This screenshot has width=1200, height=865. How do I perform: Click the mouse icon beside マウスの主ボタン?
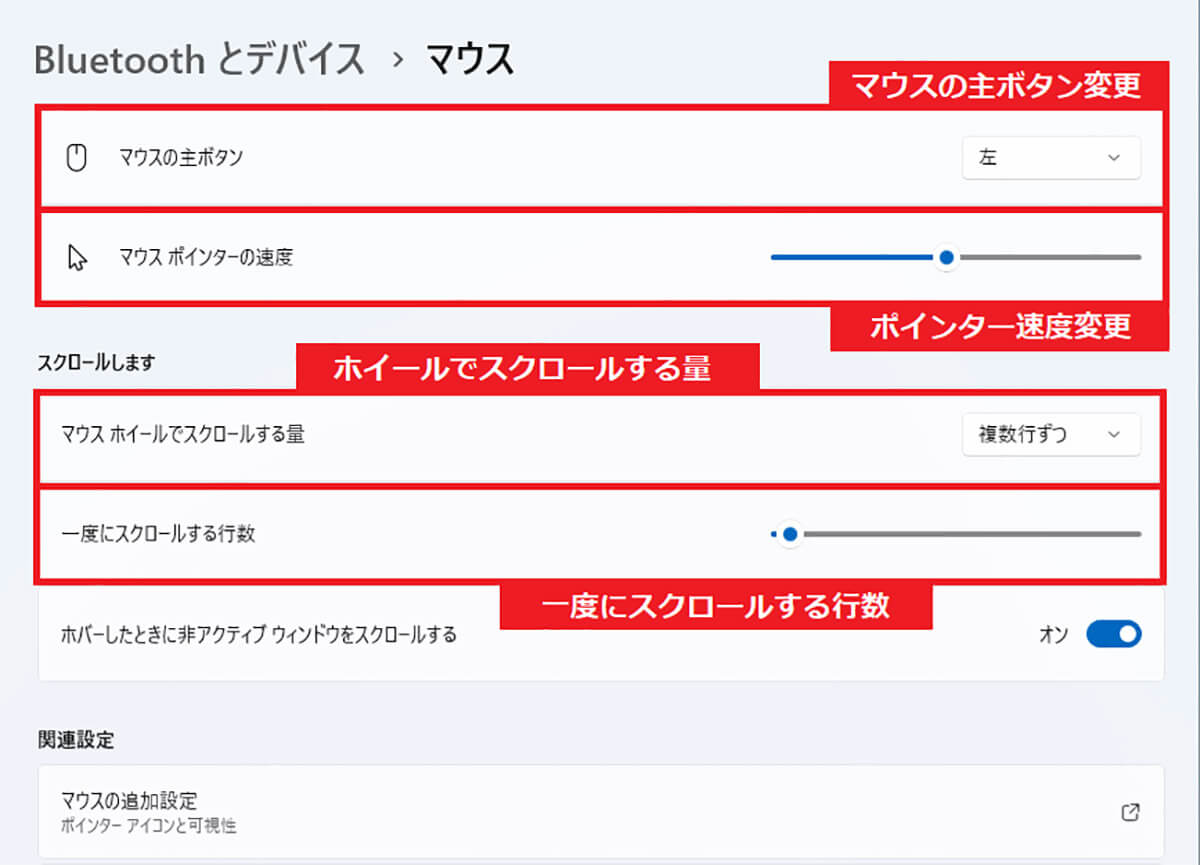coord(77,158)
